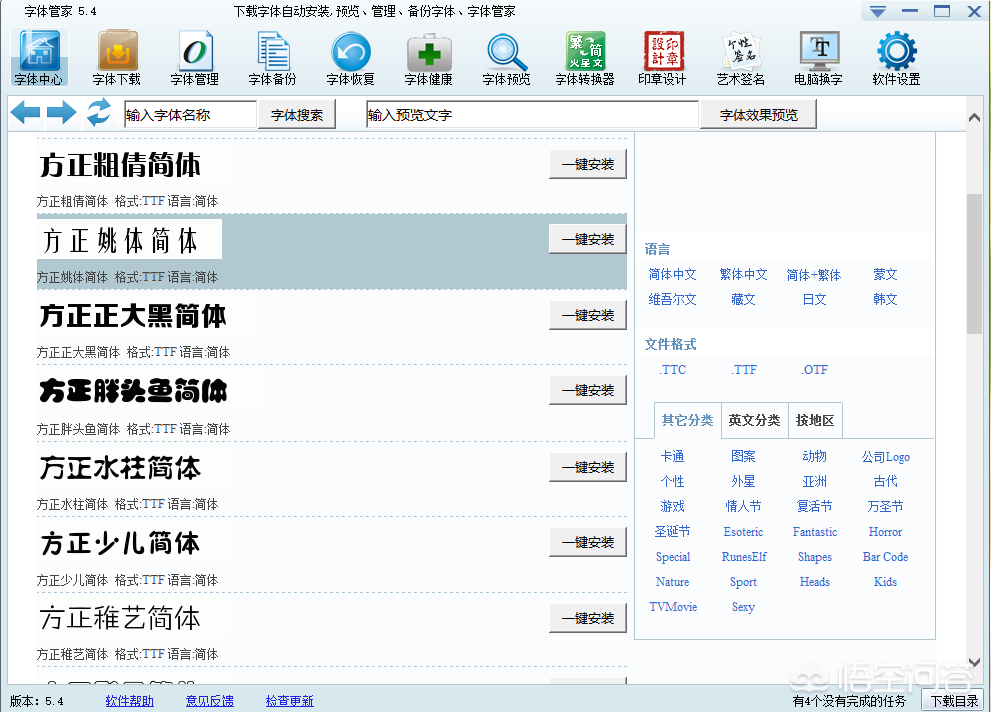
Task: Open the 软件帮助 link
Action: point(130,701)
